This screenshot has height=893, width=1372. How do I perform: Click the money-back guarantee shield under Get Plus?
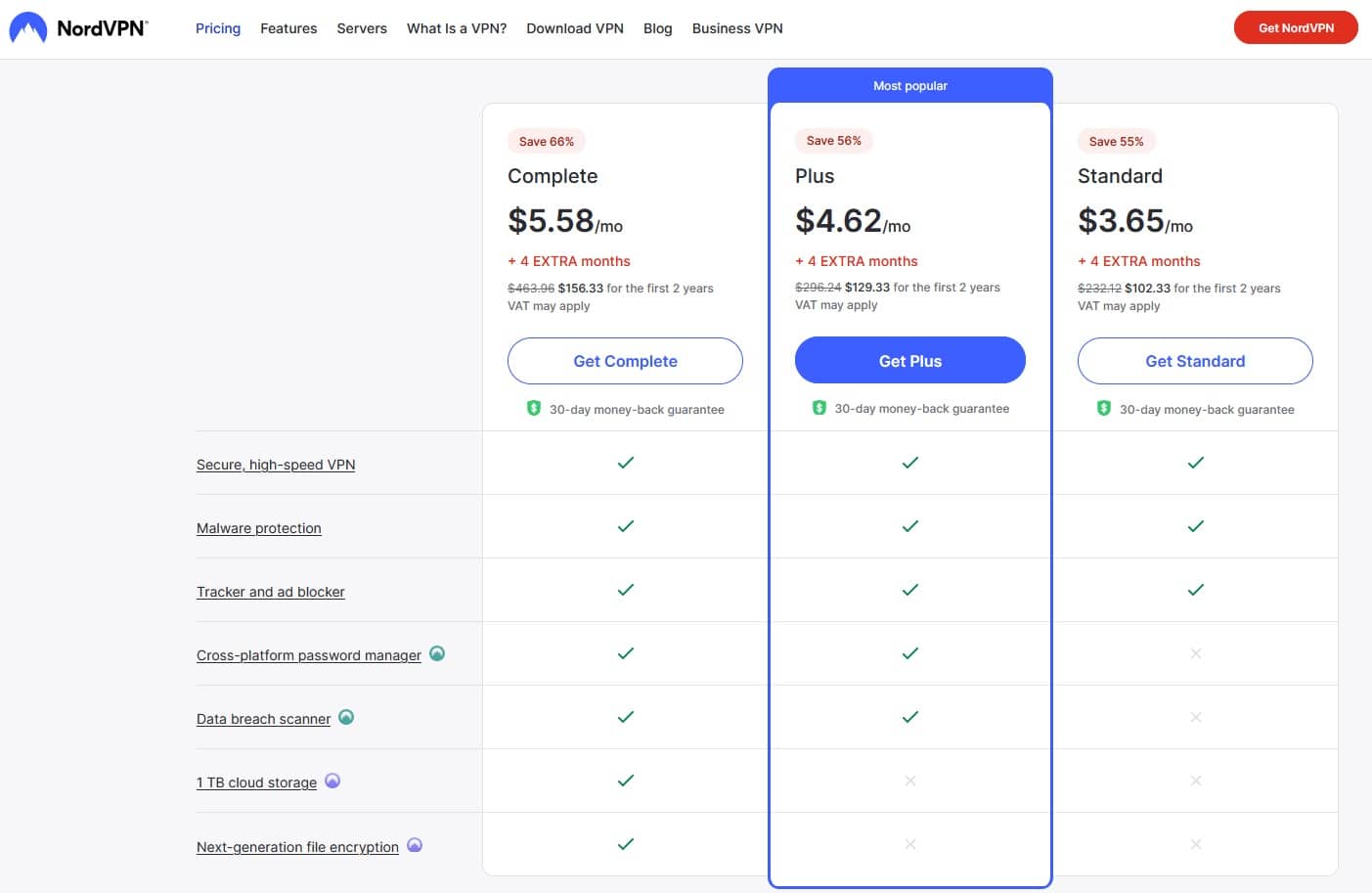819,408
